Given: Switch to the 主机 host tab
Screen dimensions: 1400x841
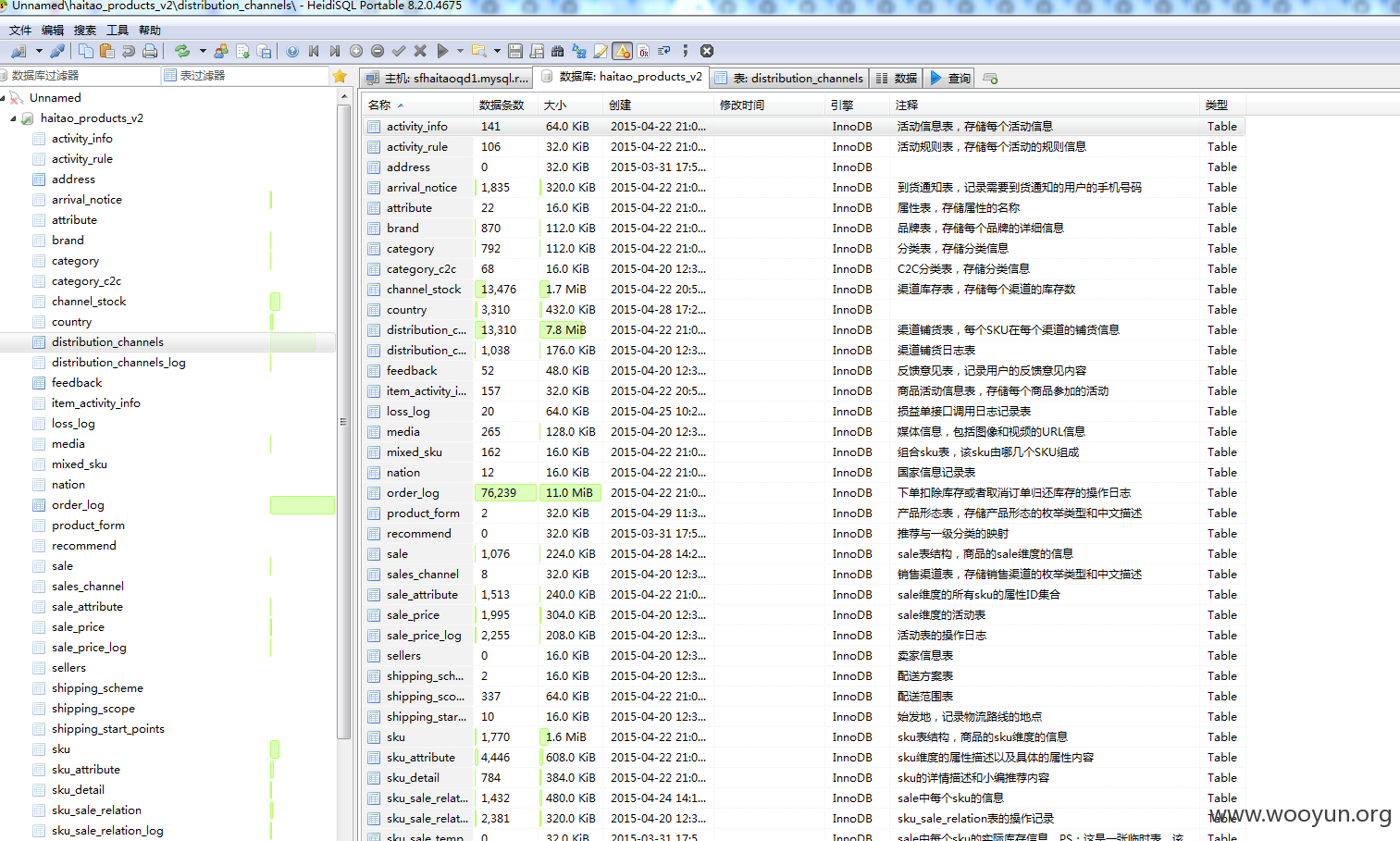Looking at the screenshot, I should [x=448, y=78].
